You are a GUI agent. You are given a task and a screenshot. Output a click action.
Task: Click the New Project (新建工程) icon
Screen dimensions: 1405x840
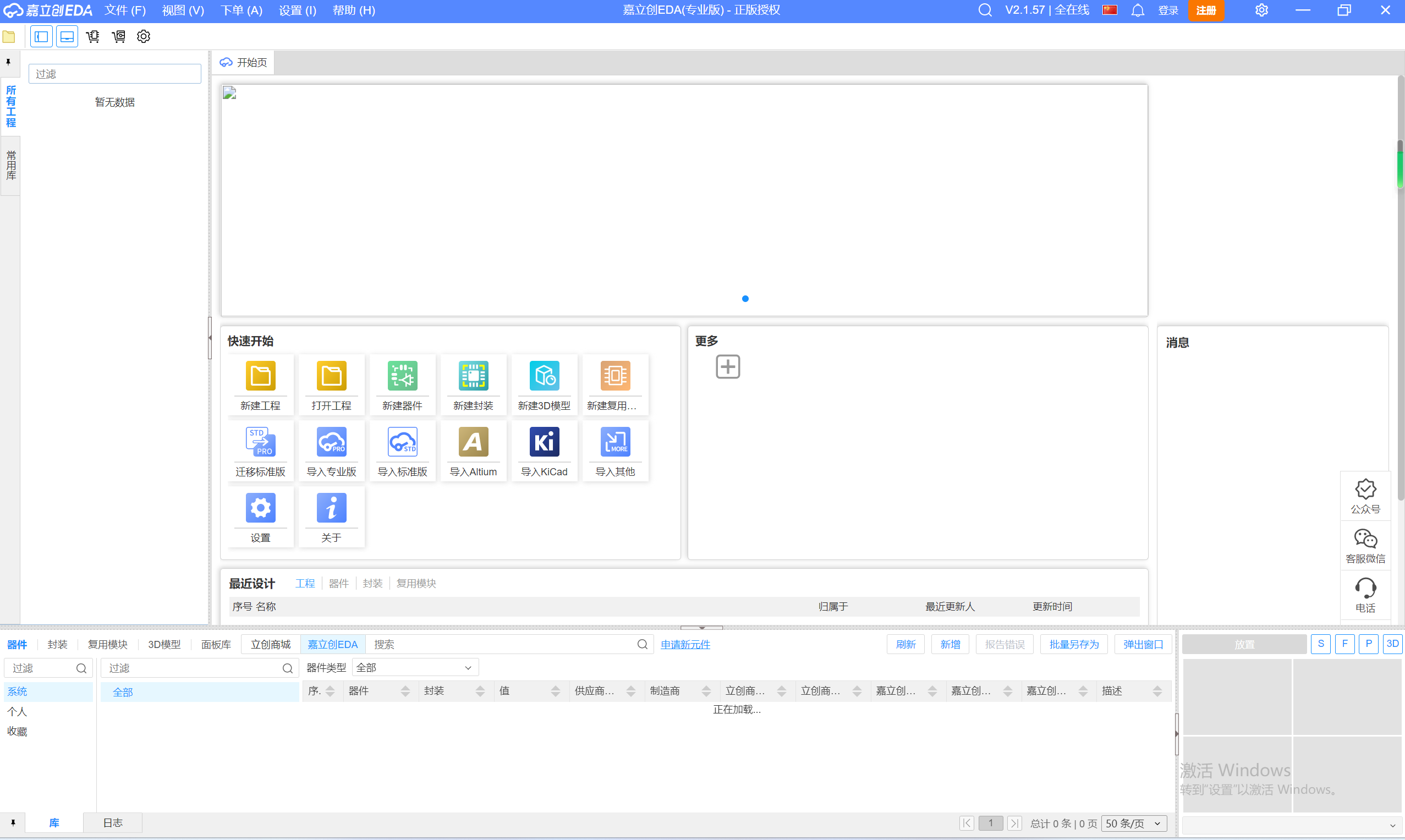click(260, 376)
